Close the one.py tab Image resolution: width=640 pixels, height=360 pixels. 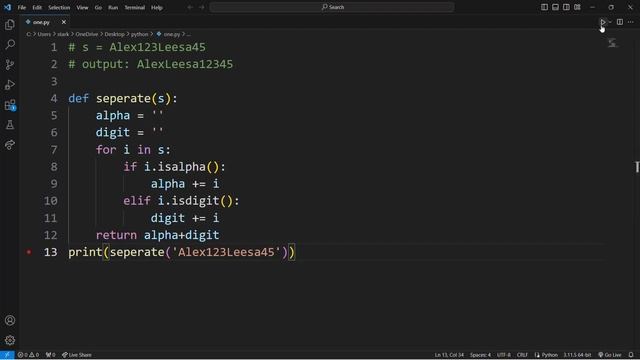tap(64, 22)
